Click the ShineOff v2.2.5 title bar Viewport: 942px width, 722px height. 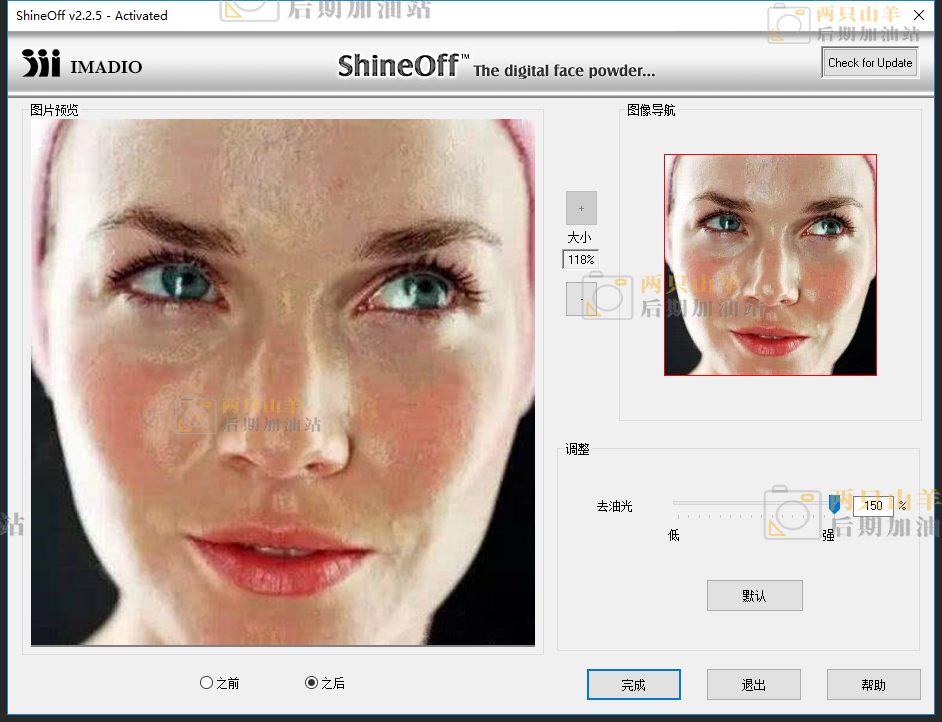[300, 15]
